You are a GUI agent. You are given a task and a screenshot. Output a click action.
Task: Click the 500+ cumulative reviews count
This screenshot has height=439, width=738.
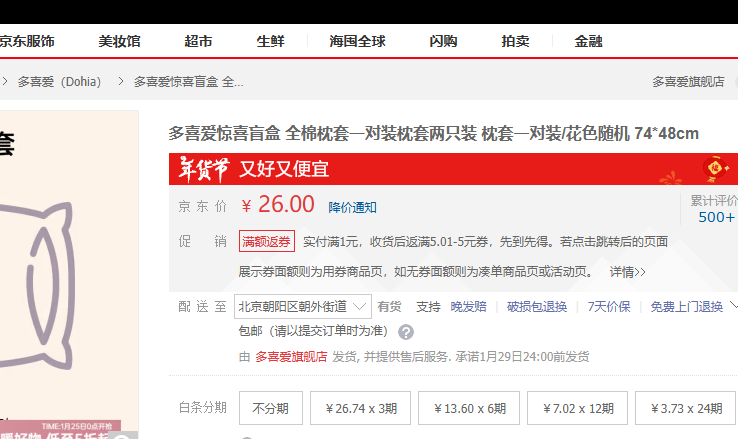(x=716, y=217)
